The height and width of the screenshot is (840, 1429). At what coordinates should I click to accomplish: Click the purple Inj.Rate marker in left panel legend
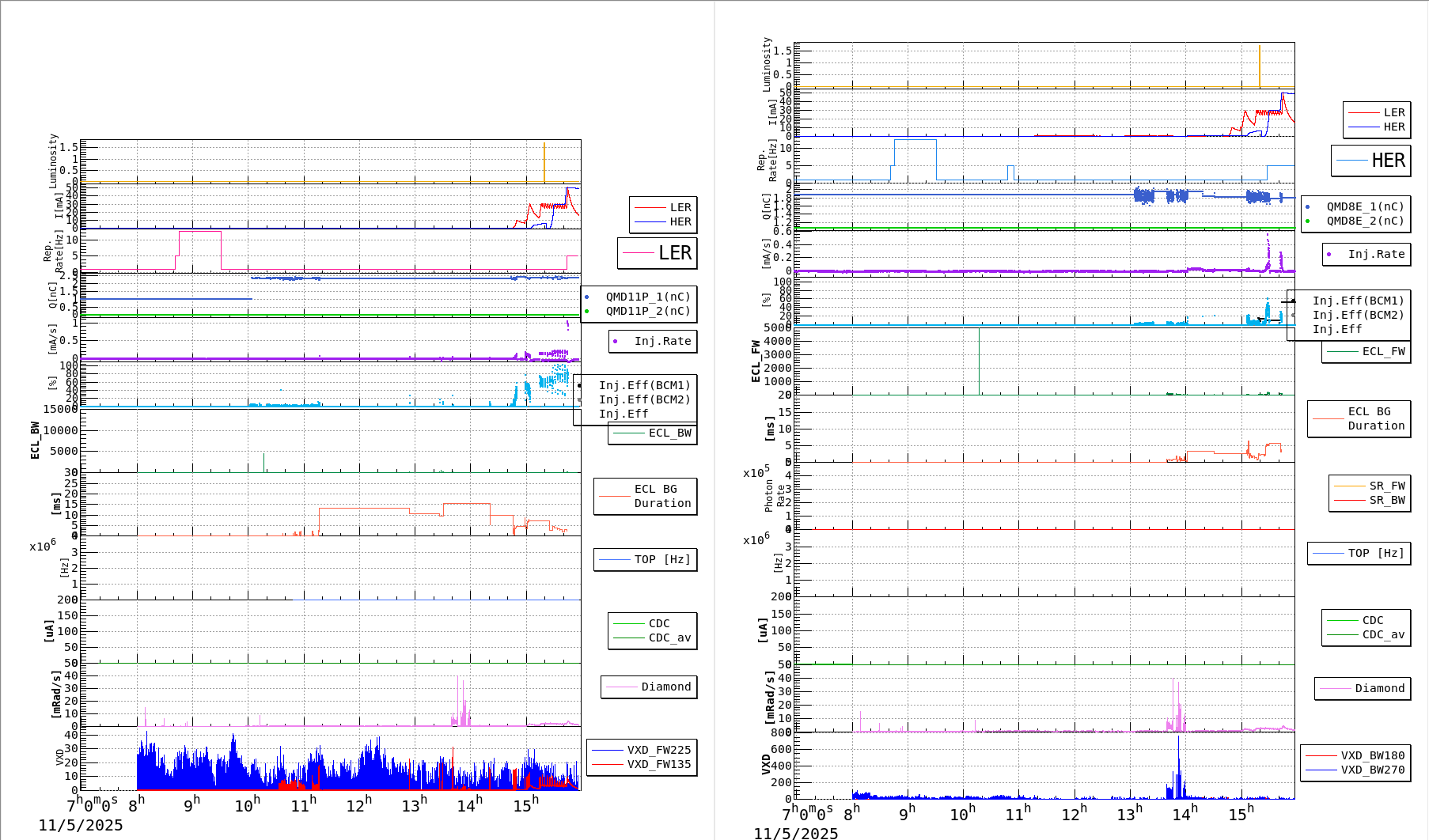point(616,342)
